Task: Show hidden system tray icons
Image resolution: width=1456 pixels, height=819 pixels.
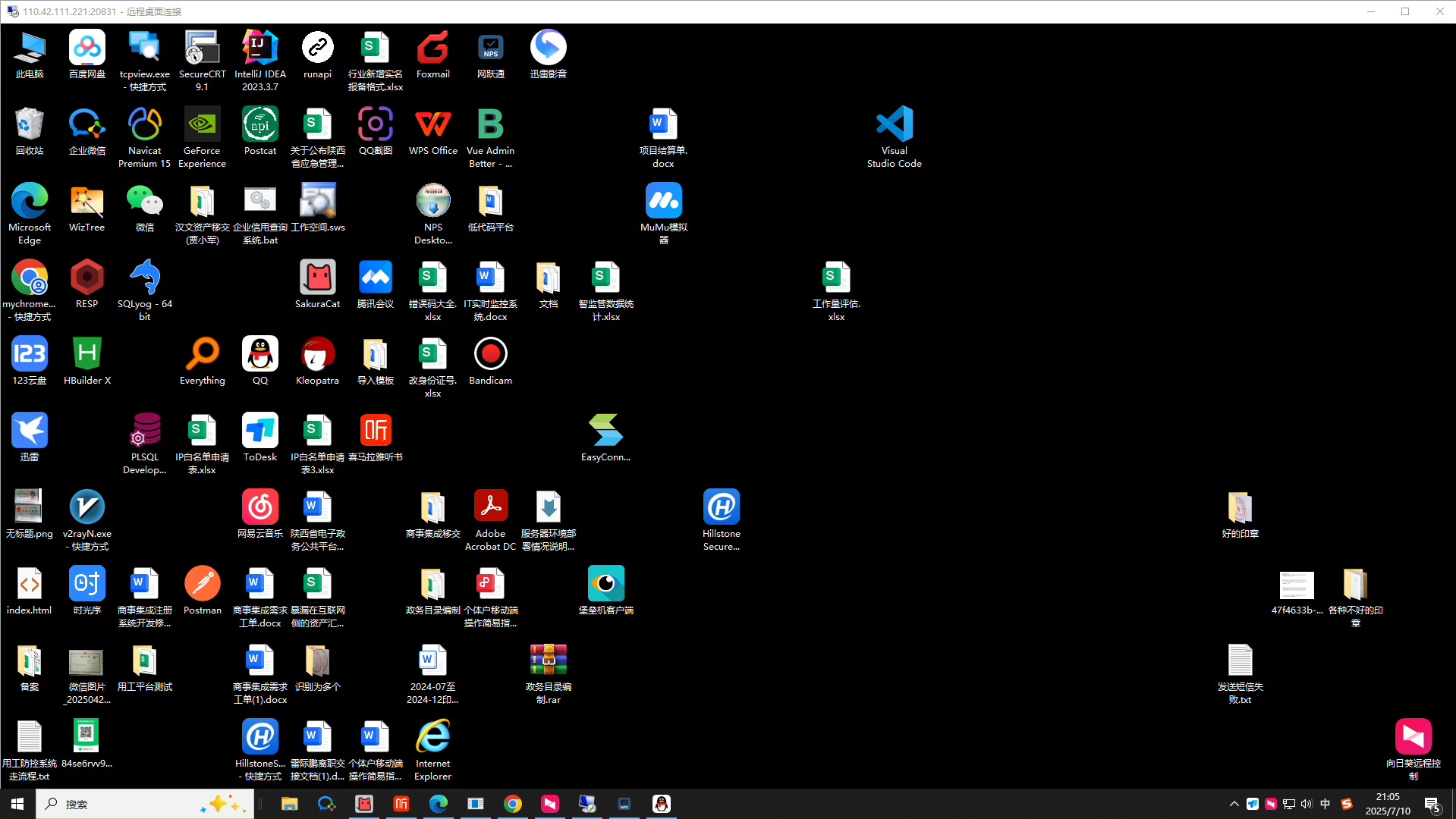Action: pos(1234,804)
